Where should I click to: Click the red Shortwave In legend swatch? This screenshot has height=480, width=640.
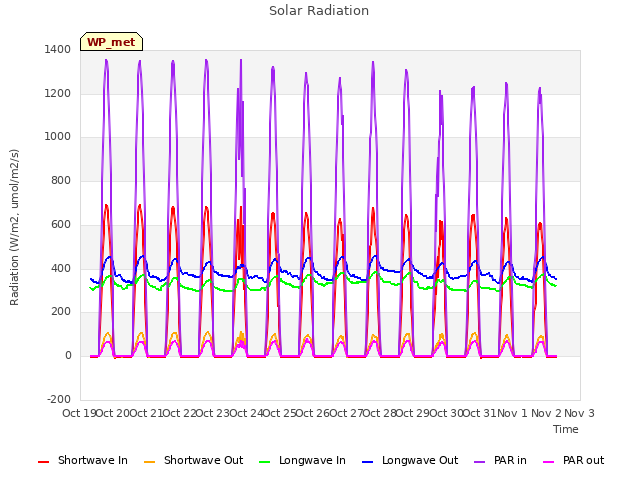(x=43, y=462)
